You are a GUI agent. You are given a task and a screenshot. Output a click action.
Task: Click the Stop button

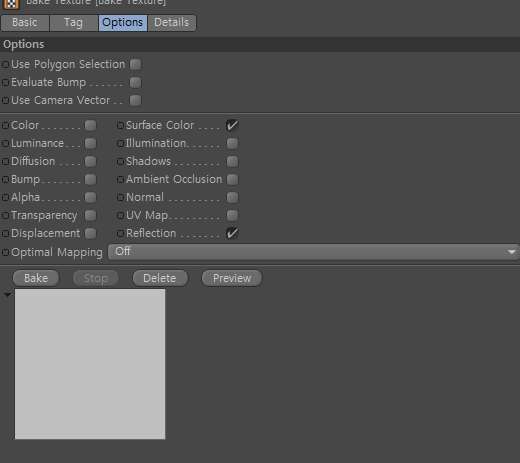96,278
